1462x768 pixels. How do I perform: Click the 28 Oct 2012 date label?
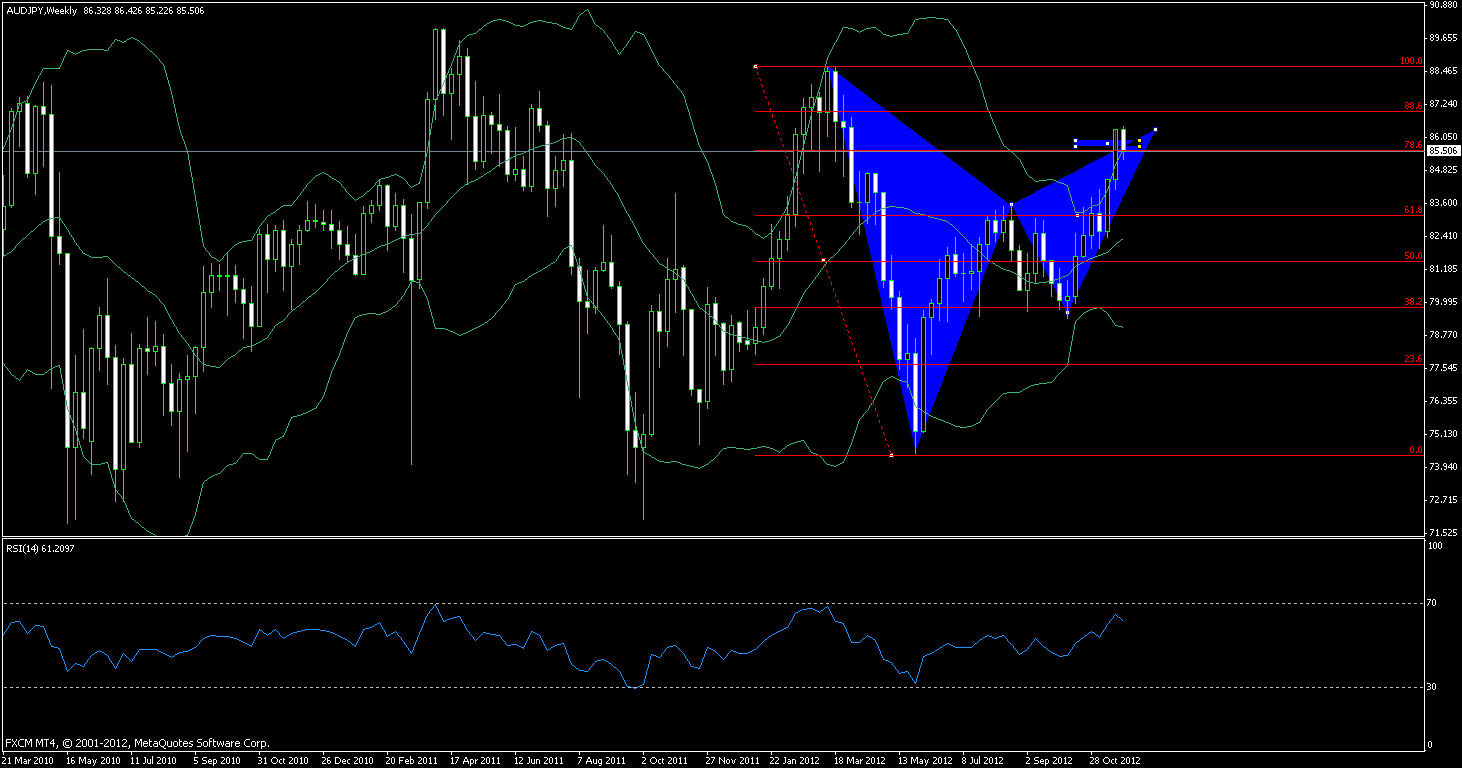pos(1113,760)
